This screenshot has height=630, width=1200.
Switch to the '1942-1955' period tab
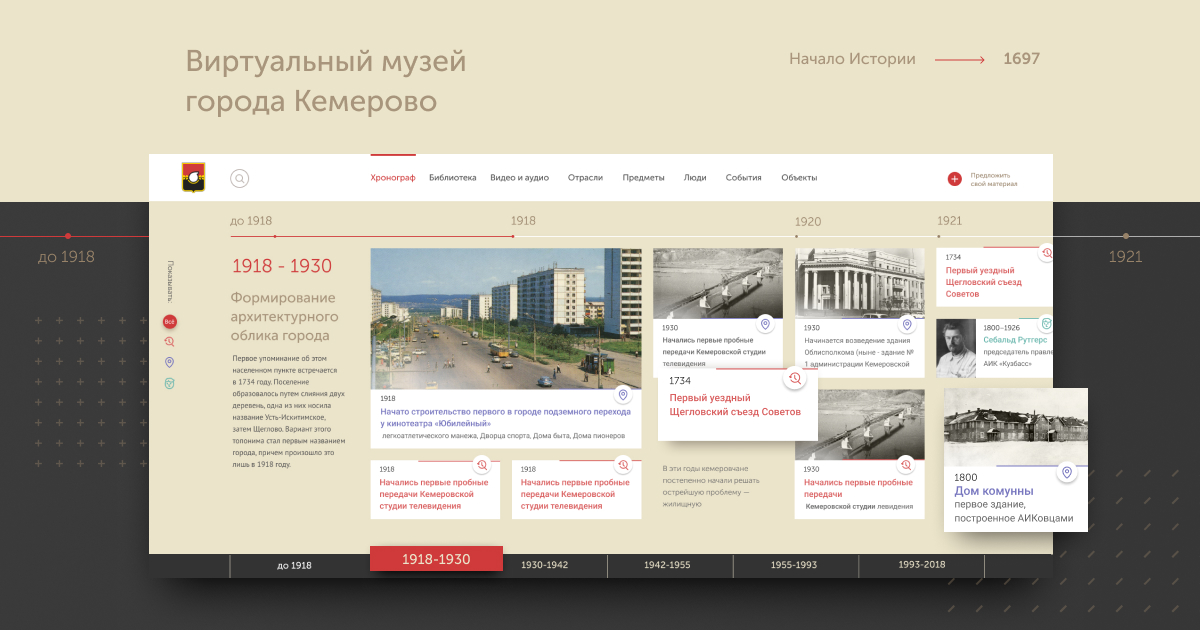pos(667,565)
